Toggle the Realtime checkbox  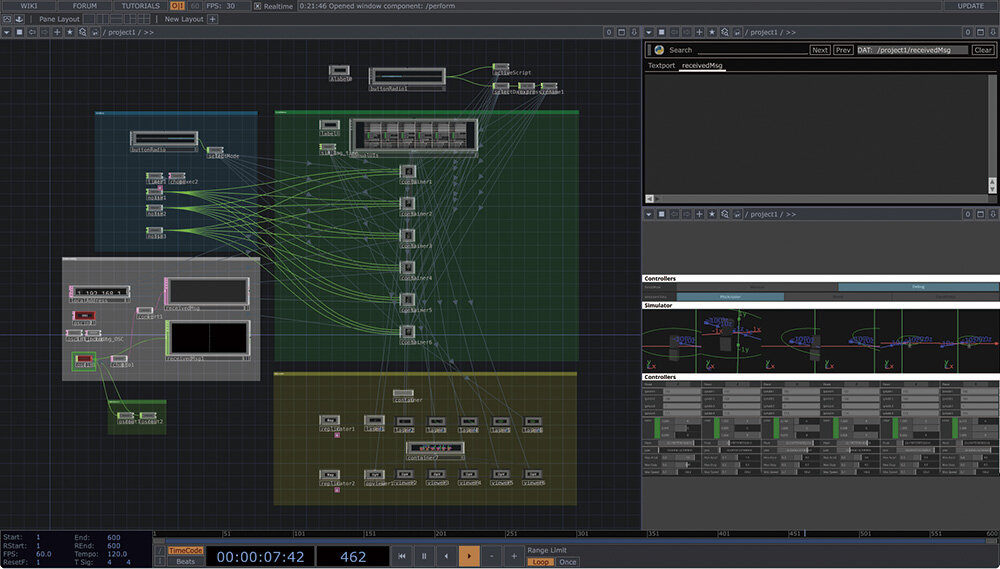pyautogui.click(x=257, y=6)
